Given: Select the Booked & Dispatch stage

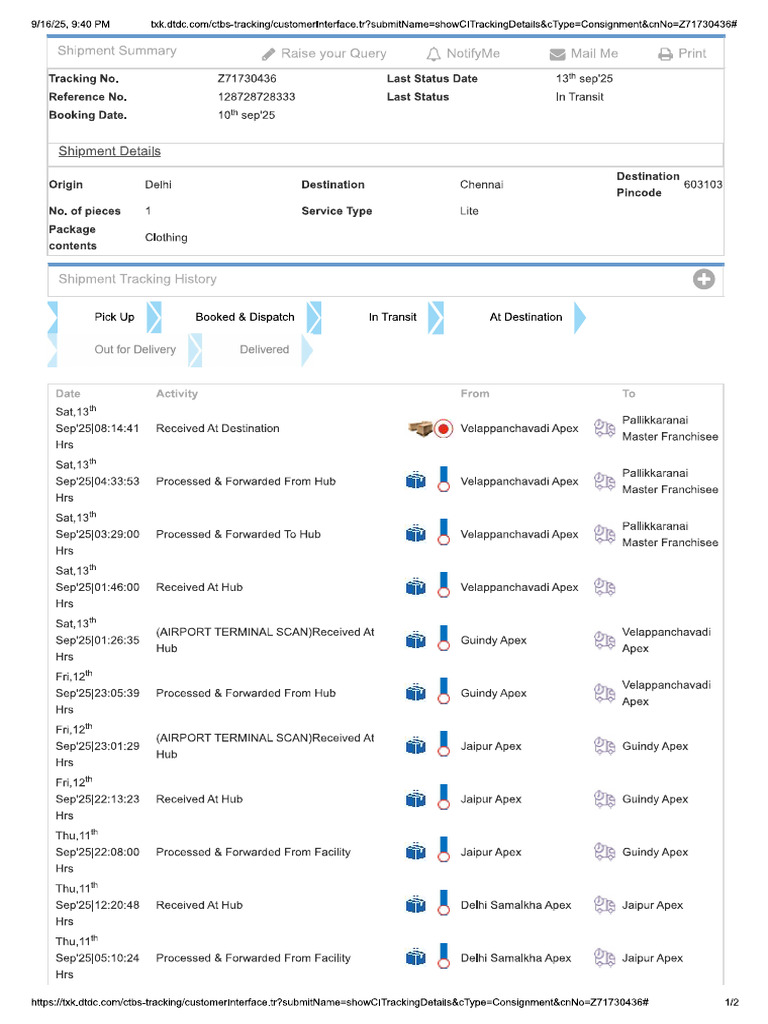Looking at the screenshot, I should [x=245, y=317].
